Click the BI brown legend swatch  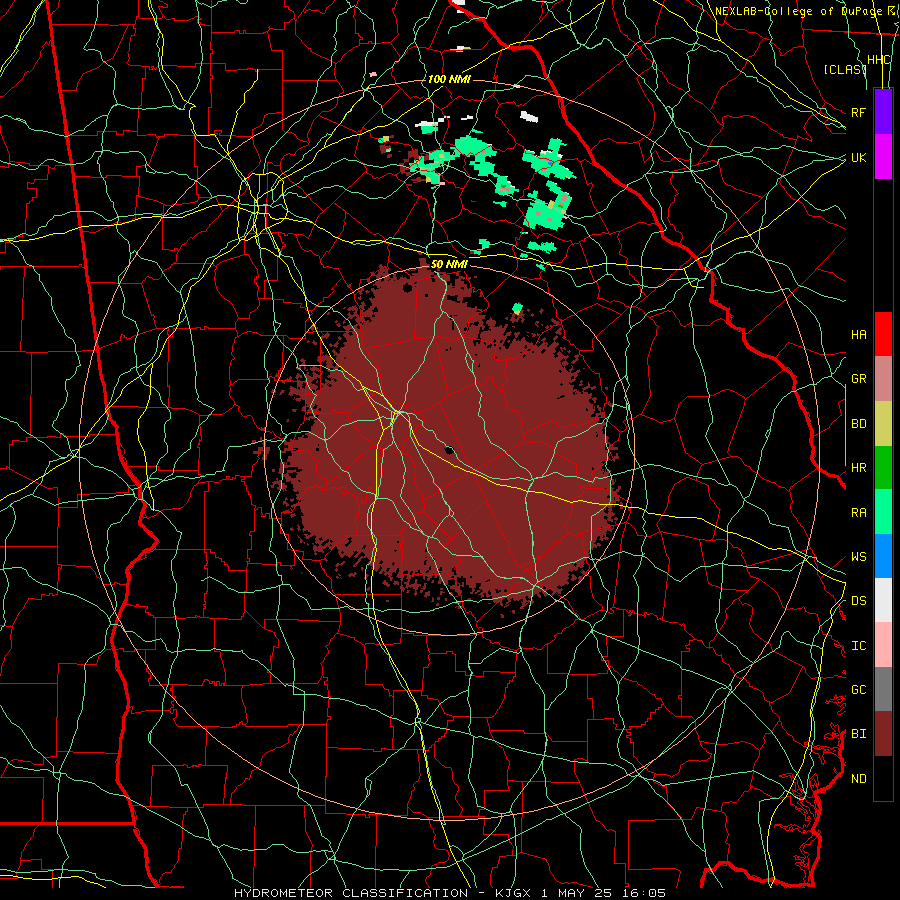click(883, 734)
